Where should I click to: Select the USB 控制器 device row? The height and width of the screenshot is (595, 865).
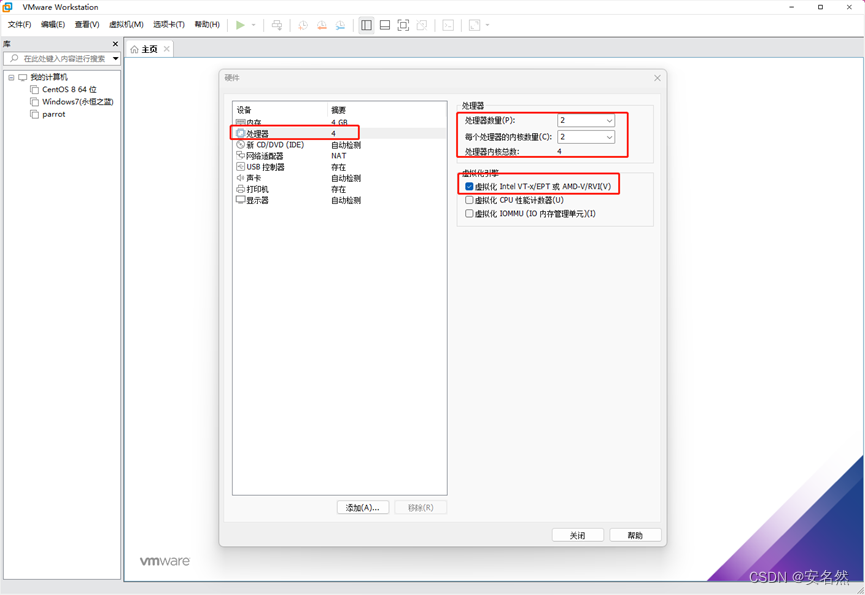pos(339,167)
